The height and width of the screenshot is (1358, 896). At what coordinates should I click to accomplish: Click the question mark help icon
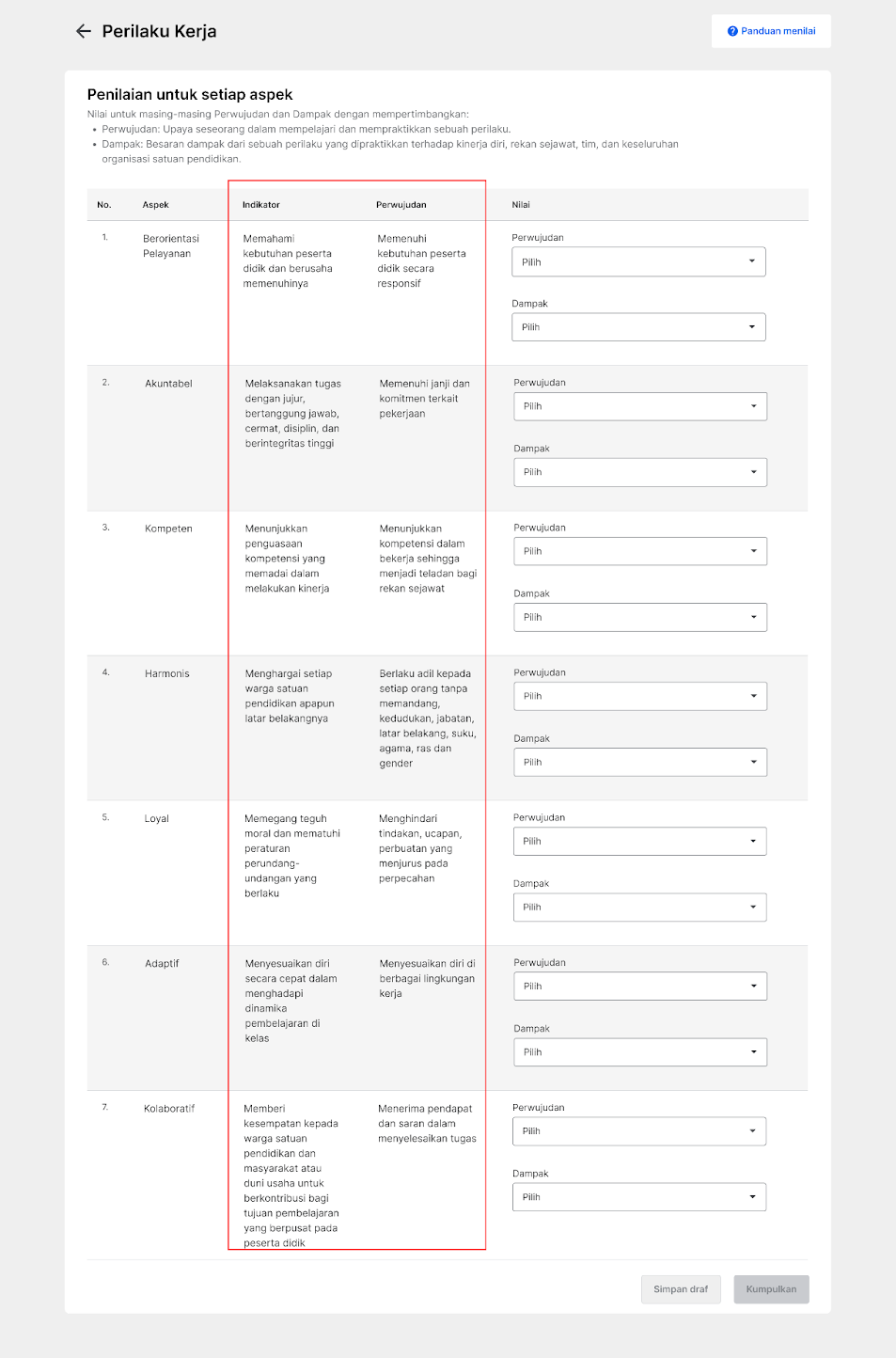point(732,31)
